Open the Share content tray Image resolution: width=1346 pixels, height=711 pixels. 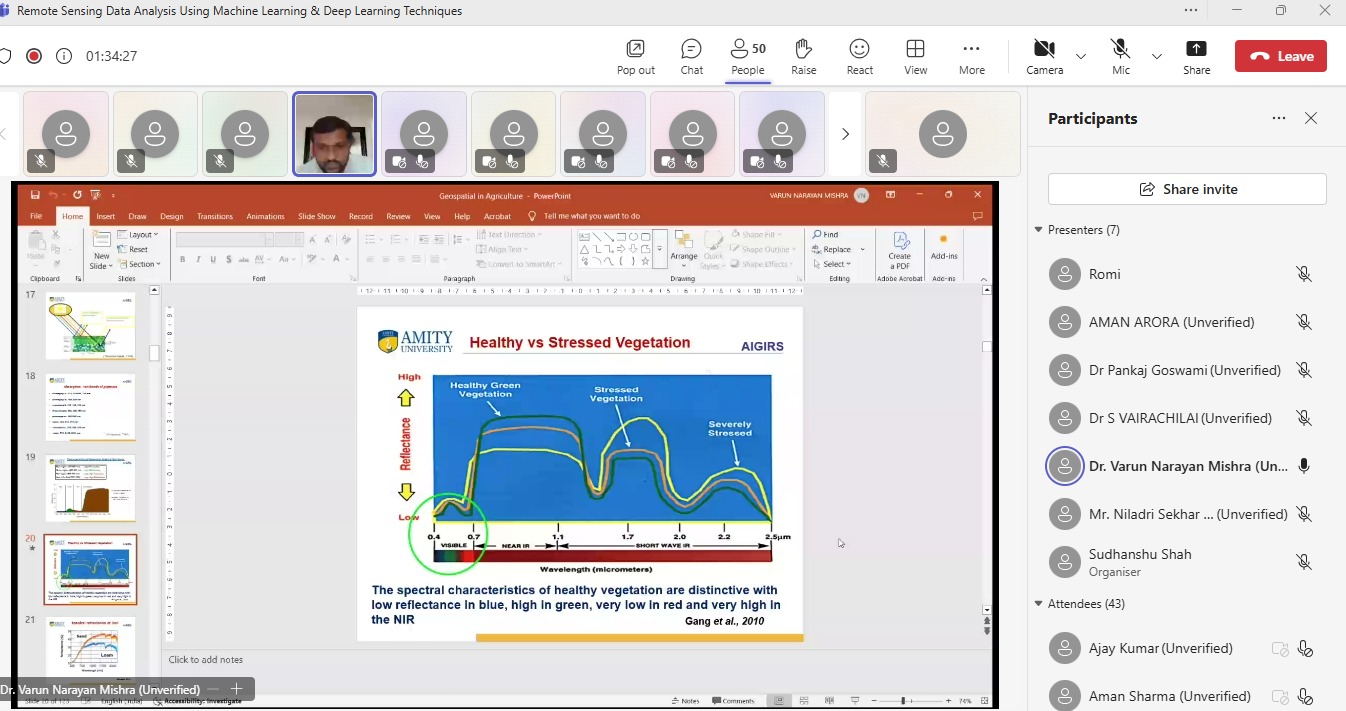pyautogui.click(x=1196, y=57)
